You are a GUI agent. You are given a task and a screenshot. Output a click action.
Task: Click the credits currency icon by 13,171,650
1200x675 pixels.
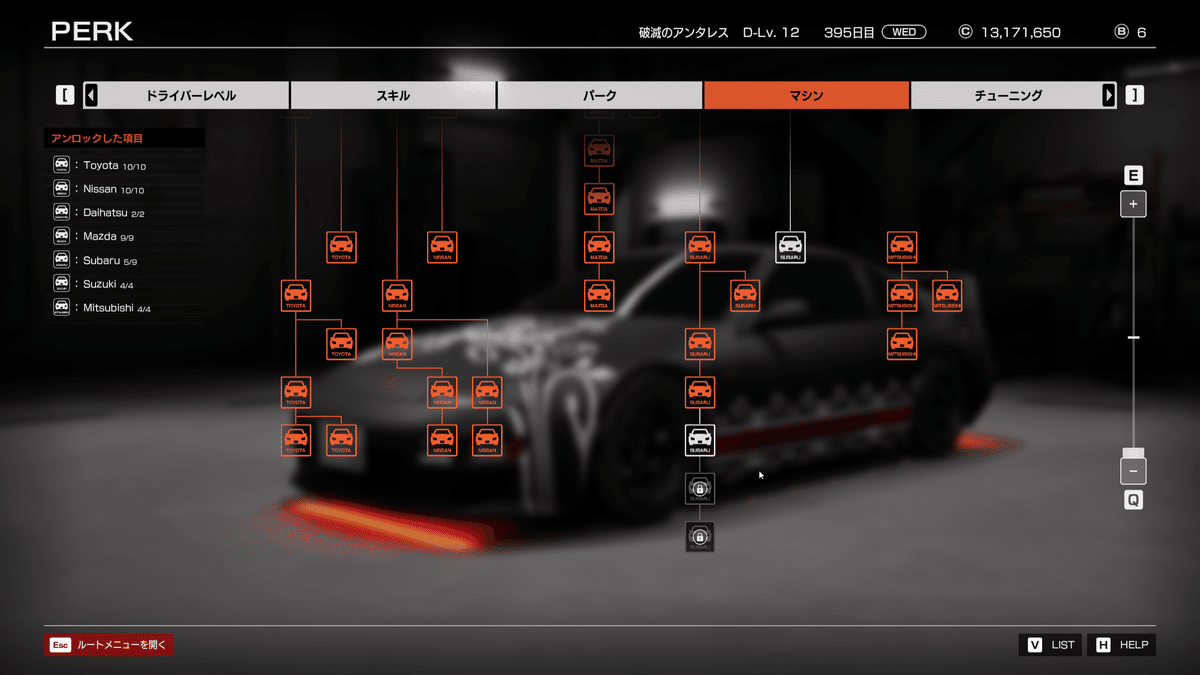tap(965, 32)
